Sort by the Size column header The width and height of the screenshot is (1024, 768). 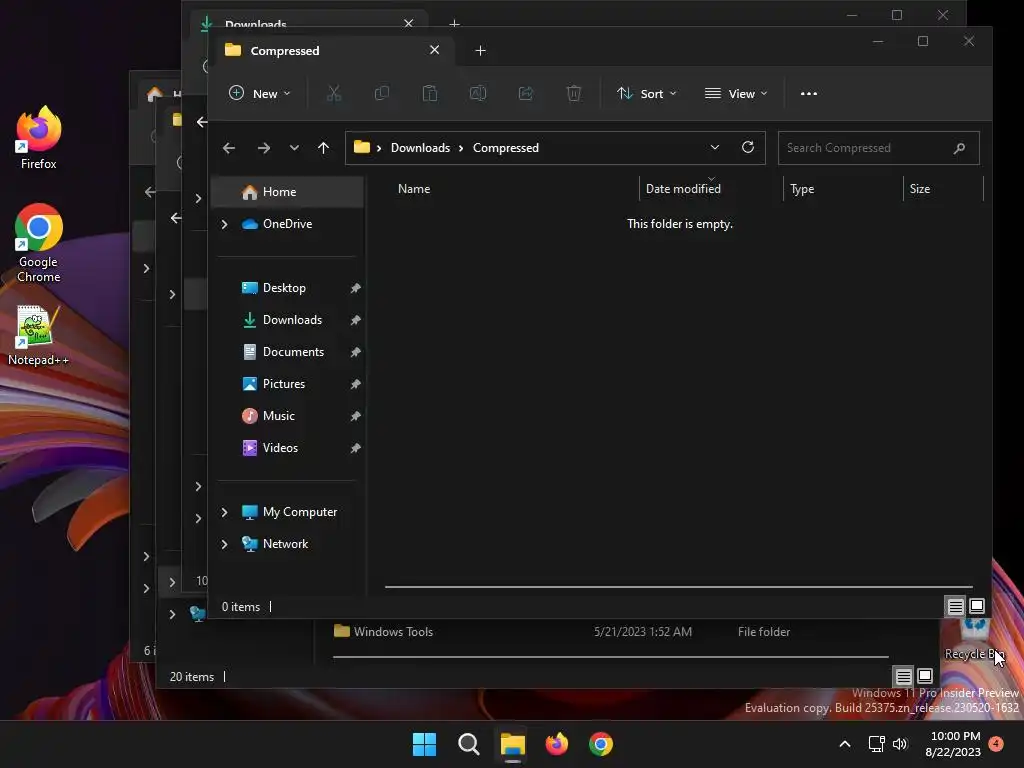pyautogui.click(x=920, y=189)
